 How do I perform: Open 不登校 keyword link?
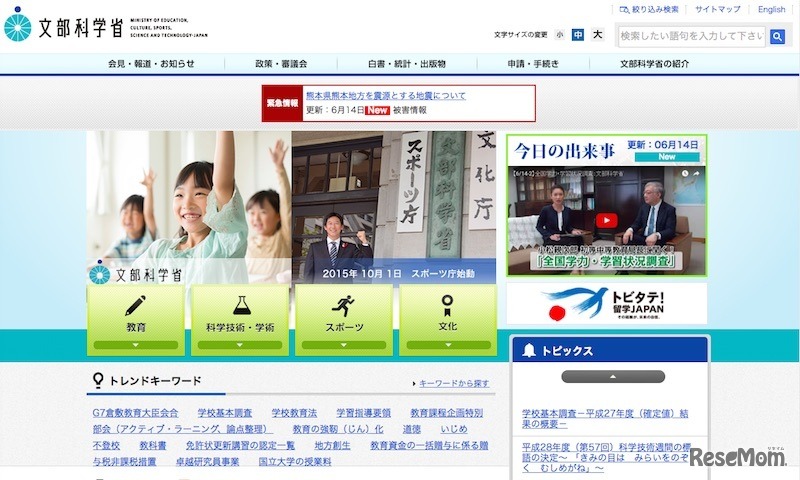click(x=106, y=445)
